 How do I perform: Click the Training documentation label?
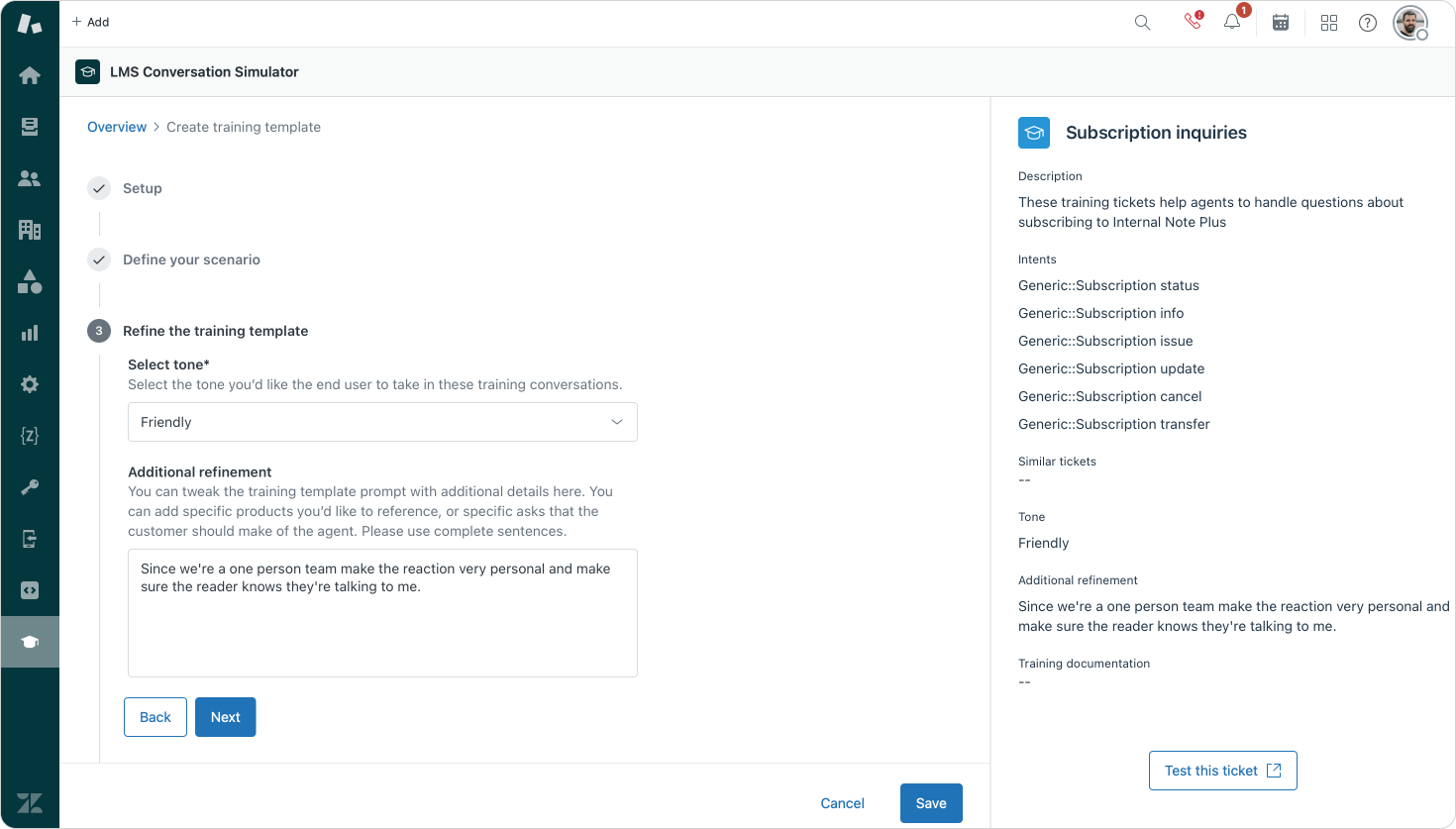pos(1085,664)
